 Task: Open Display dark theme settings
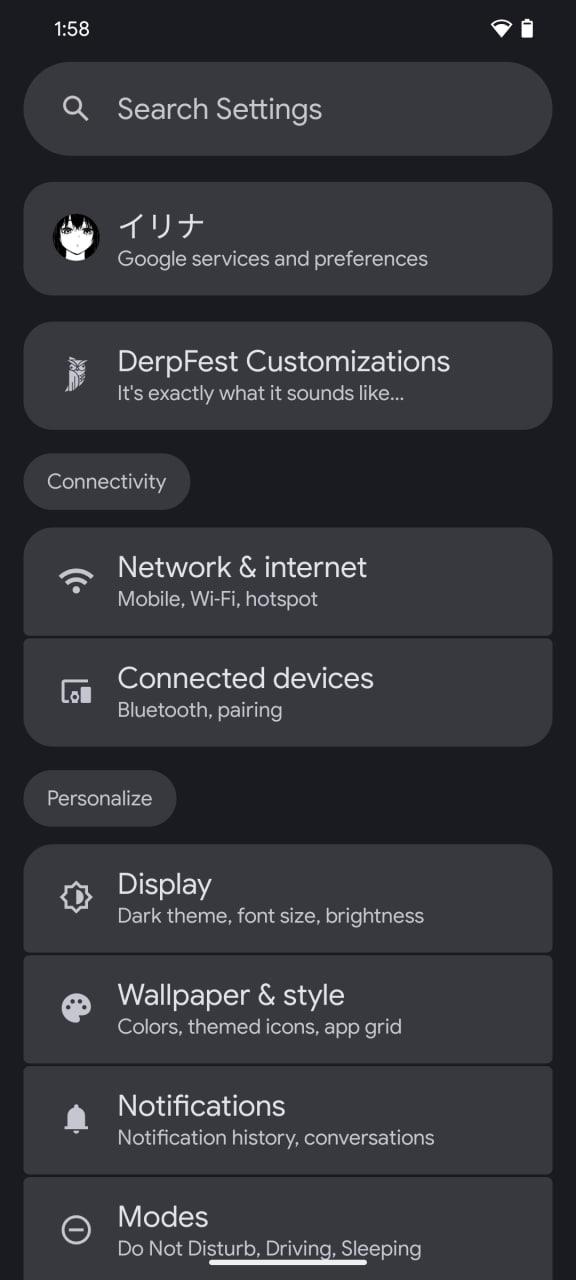tap(288, 898)
